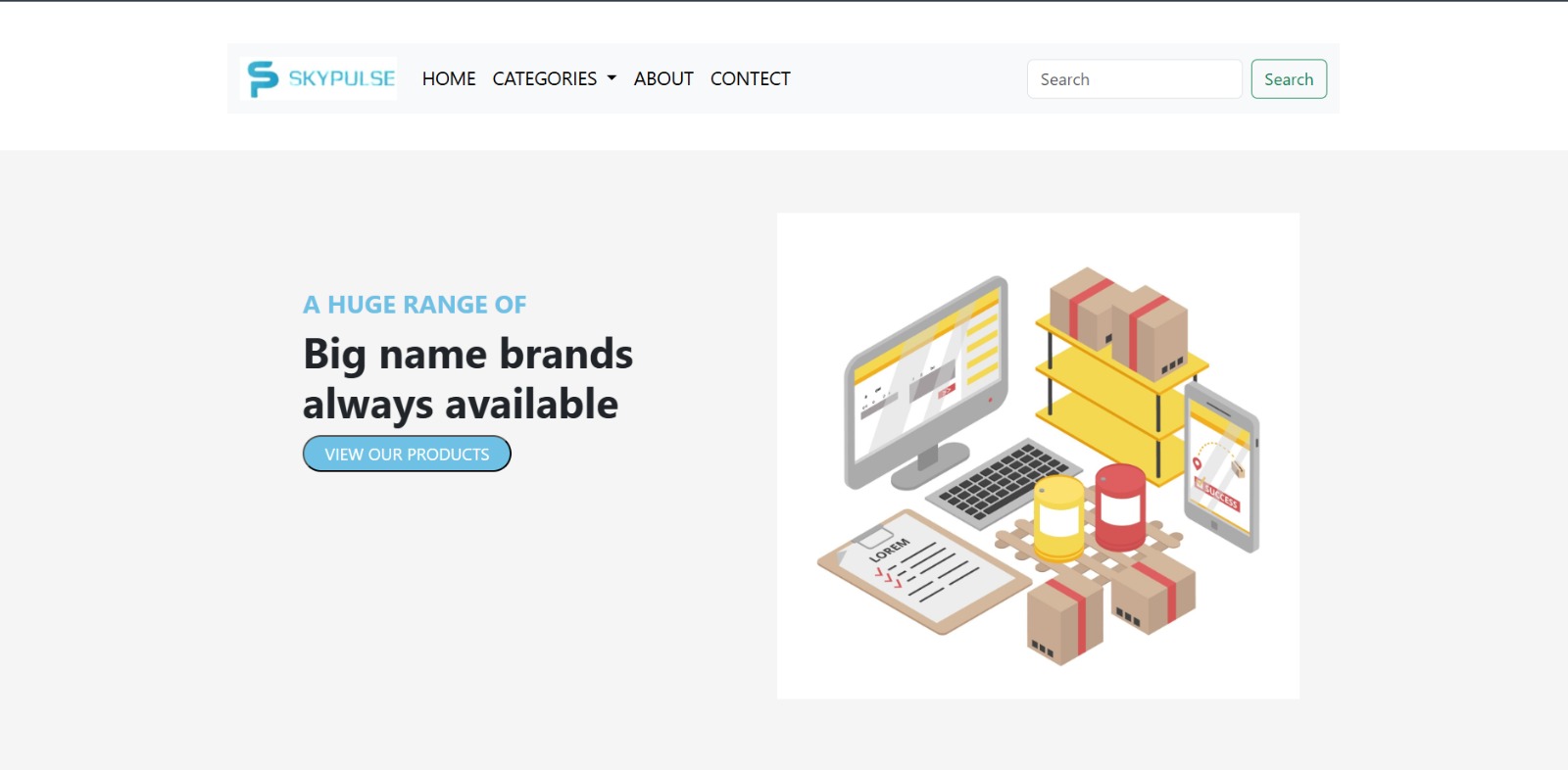Click the tablet showing SUCCESS
The height and width of the screenshot is (770, 1568).
coord(1221,467)
